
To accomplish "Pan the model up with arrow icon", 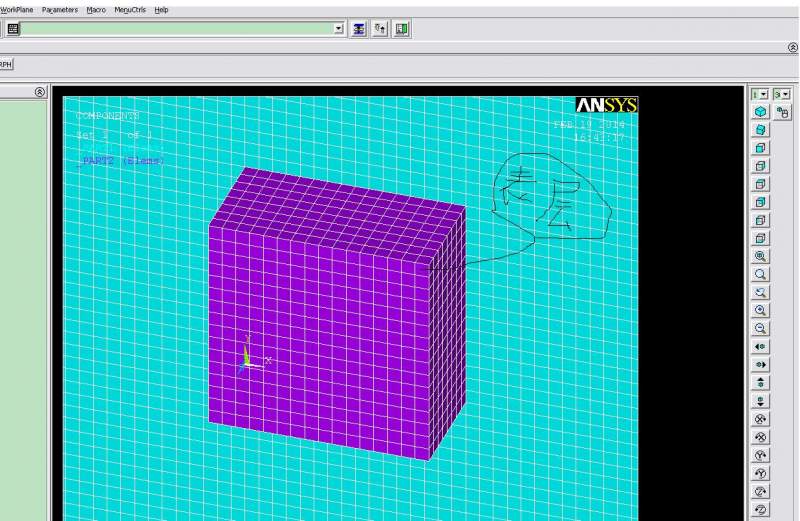I will click(760, 383).
